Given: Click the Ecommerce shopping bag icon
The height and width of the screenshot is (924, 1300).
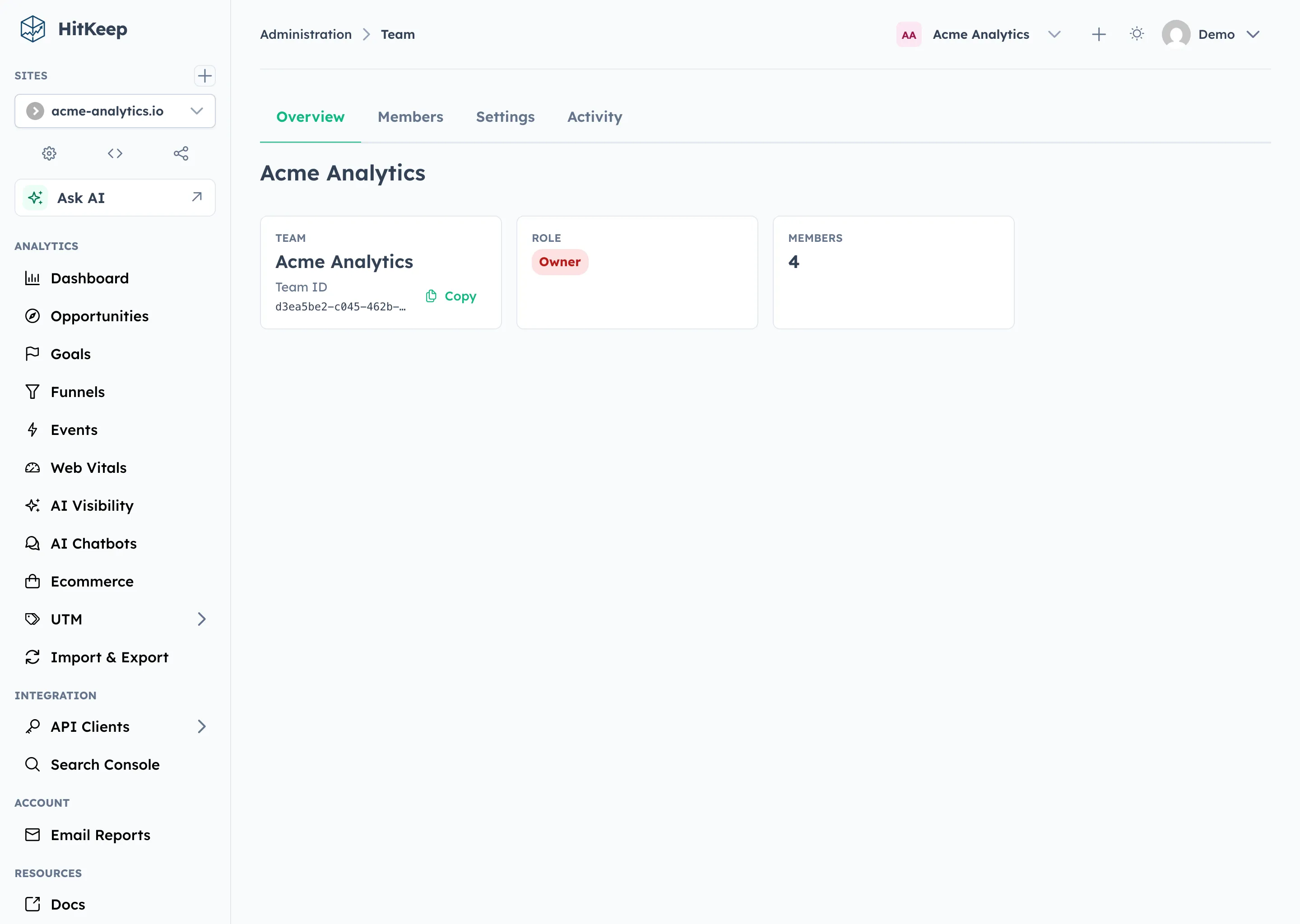Looking at the screenshot, I should 32,582.
